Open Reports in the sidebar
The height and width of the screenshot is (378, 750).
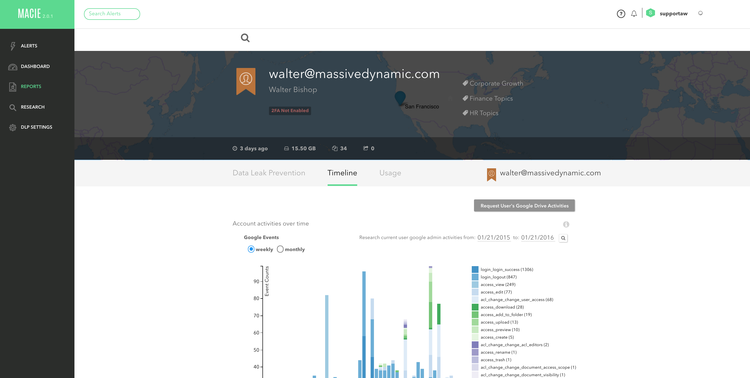coord(31,87)
